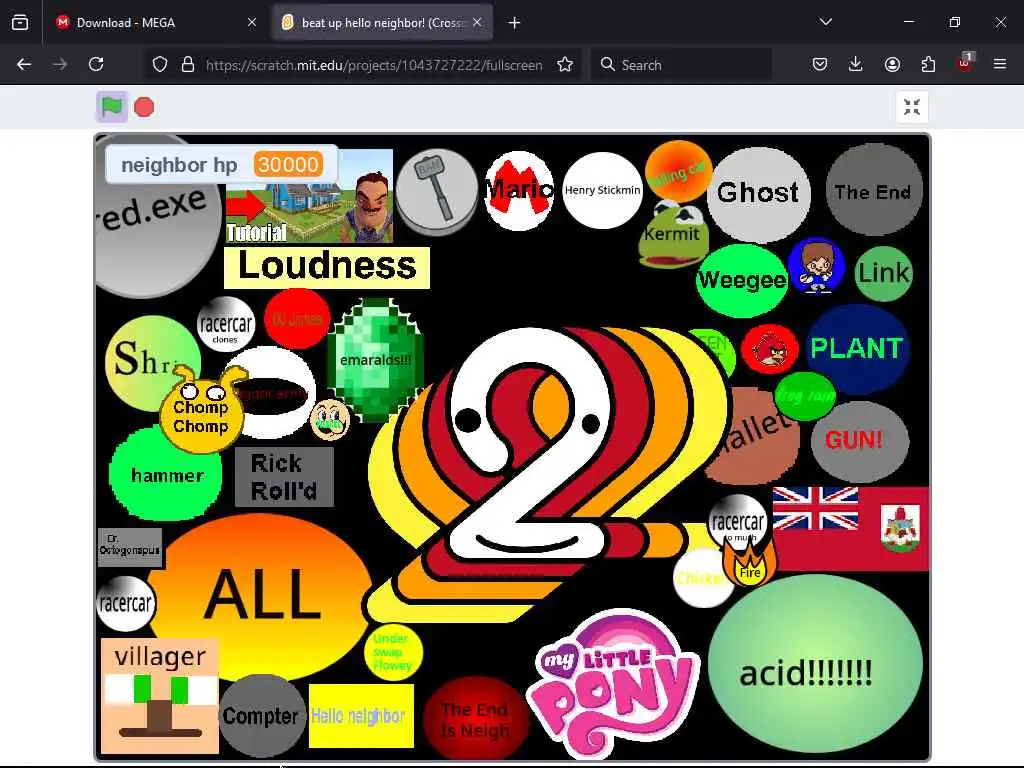Image resolution: width=1024 pixels, height=768 pixels.
Task: Bookmark this page with the star
Action: coord(565,64)
